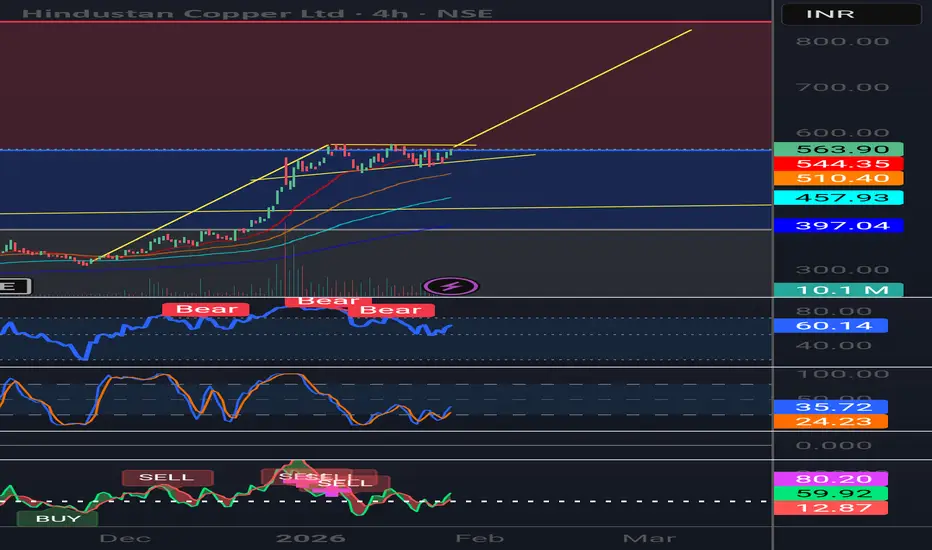Click the green 59.92 indicator label

coord(831,494)
